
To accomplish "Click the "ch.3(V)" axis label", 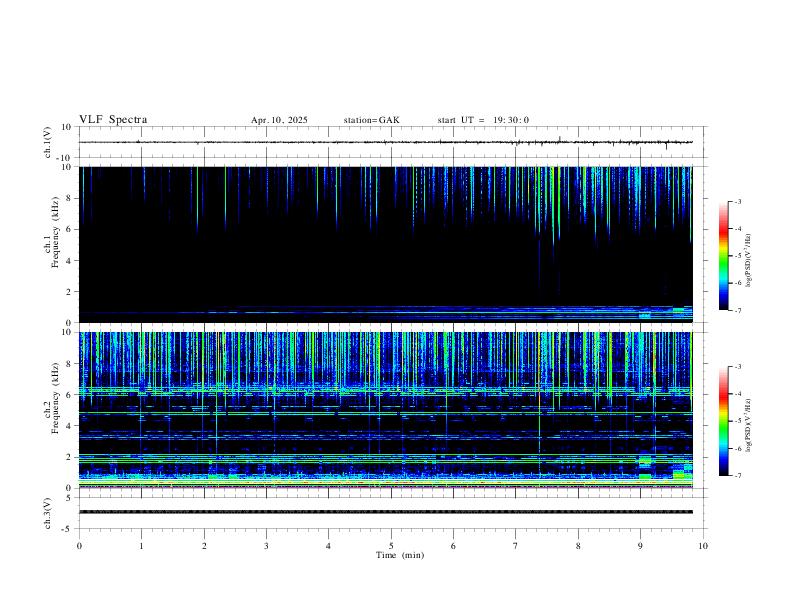I will coord(48,513).
